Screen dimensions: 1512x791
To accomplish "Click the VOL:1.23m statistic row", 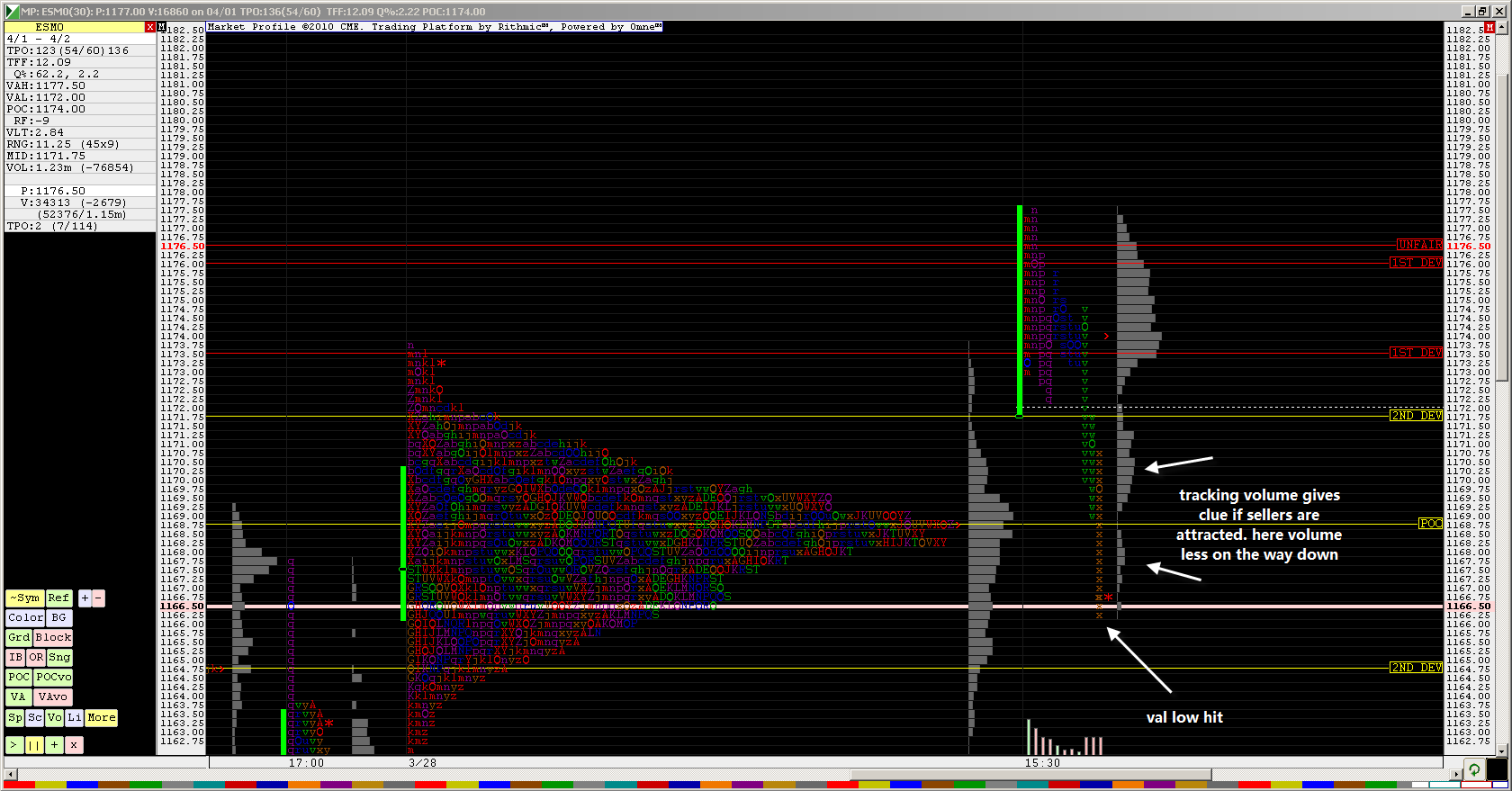I will [x=80, y=167].
